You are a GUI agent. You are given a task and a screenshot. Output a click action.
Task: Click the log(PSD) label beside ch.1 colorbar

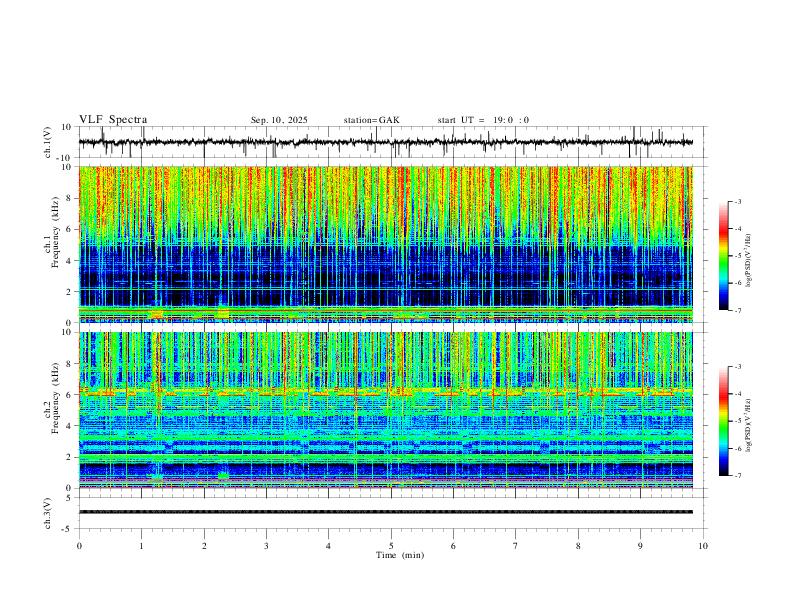point(749,261)
